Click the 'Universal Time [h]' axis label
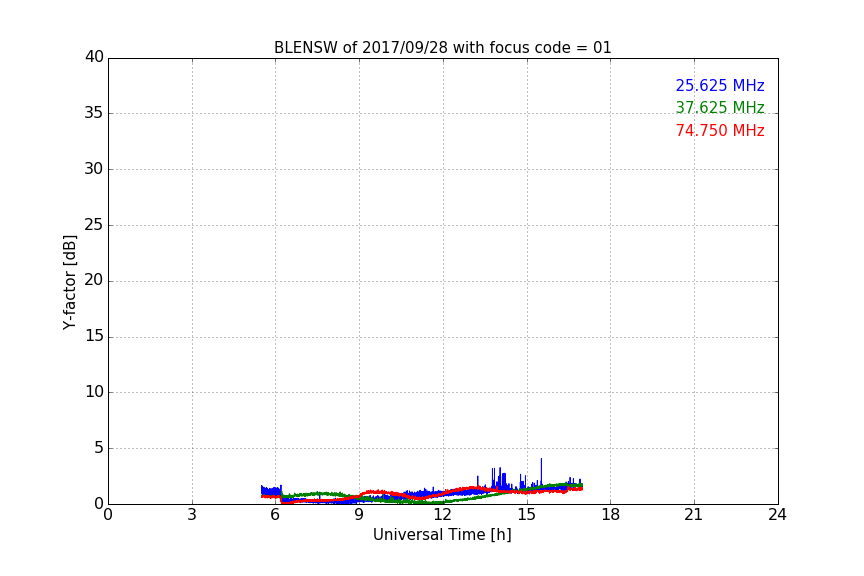Viewport: 864px width, 576px height. [442, 535]
